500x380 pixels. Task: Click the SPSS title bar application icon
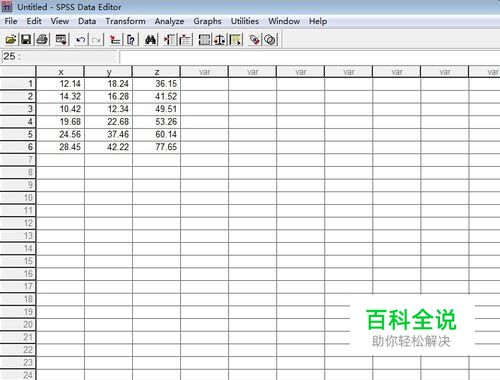tap(7, 7)
